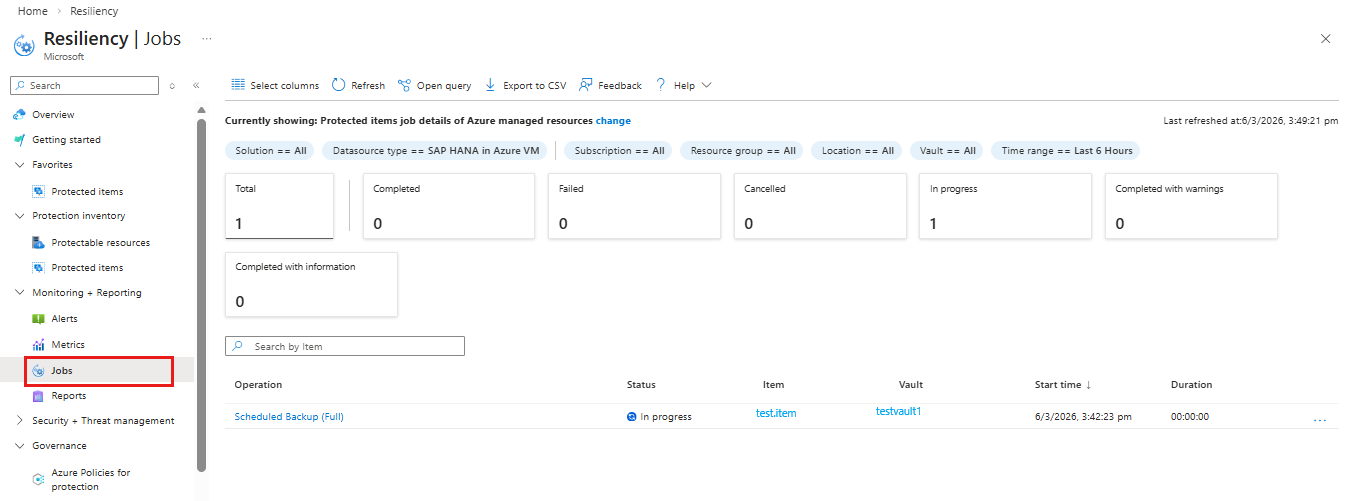Click the Feedback icon

pyautogui.click(x=586, y=85)
